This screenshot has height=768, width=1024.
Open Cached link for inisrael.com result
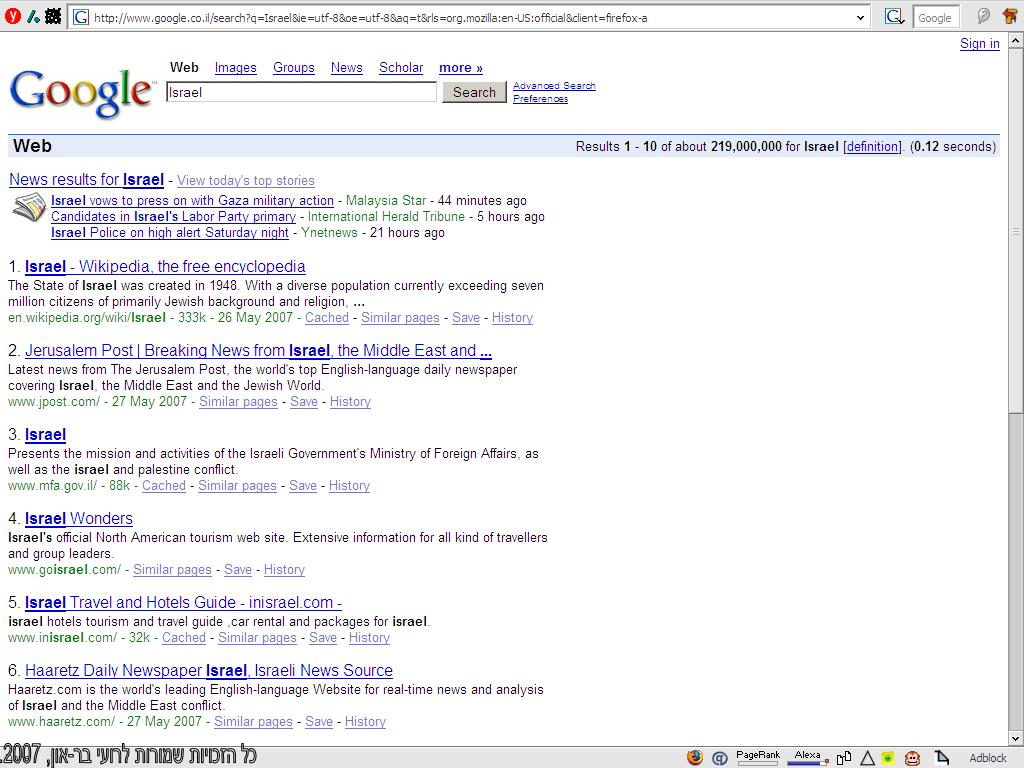click(x=184, y=637)
